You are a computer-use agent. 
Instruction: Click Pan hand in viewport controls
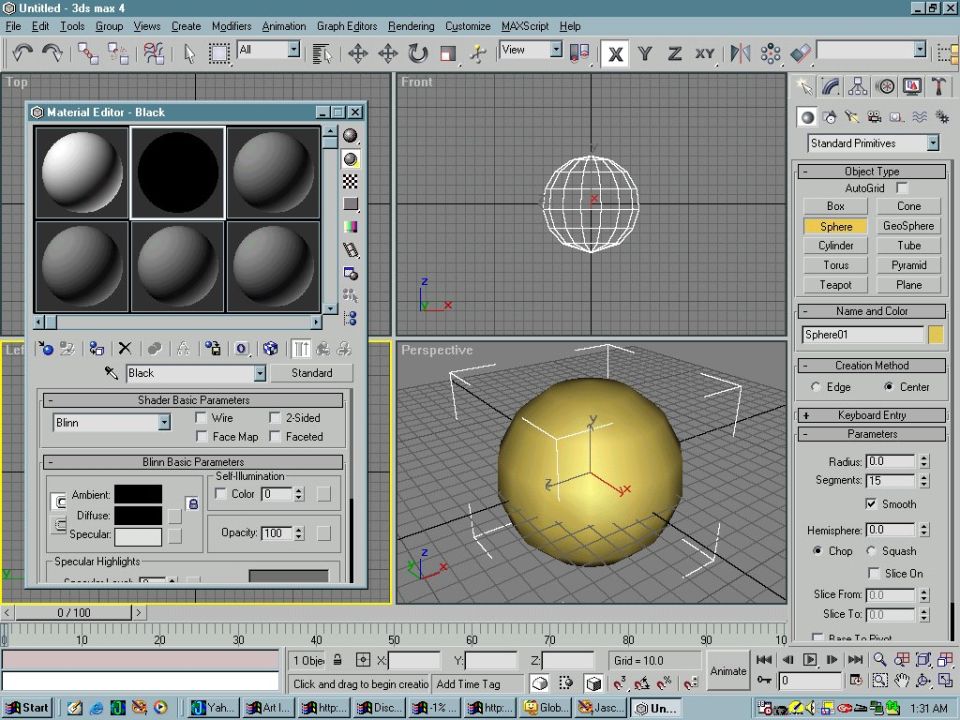coord(902,680)
